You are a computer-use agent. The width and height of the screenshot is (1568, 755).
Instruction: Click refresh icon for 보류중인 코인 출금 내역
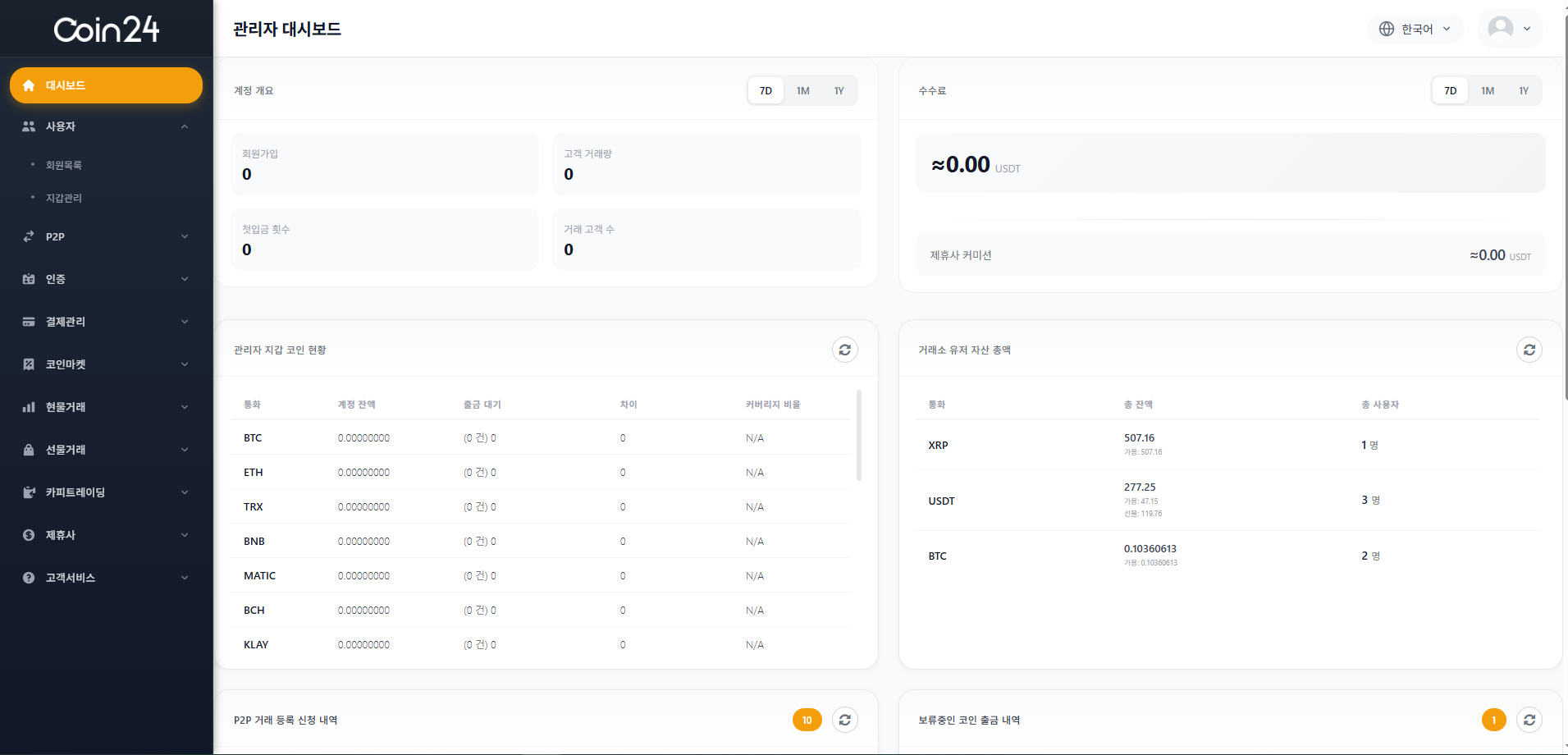[1529, 720]
